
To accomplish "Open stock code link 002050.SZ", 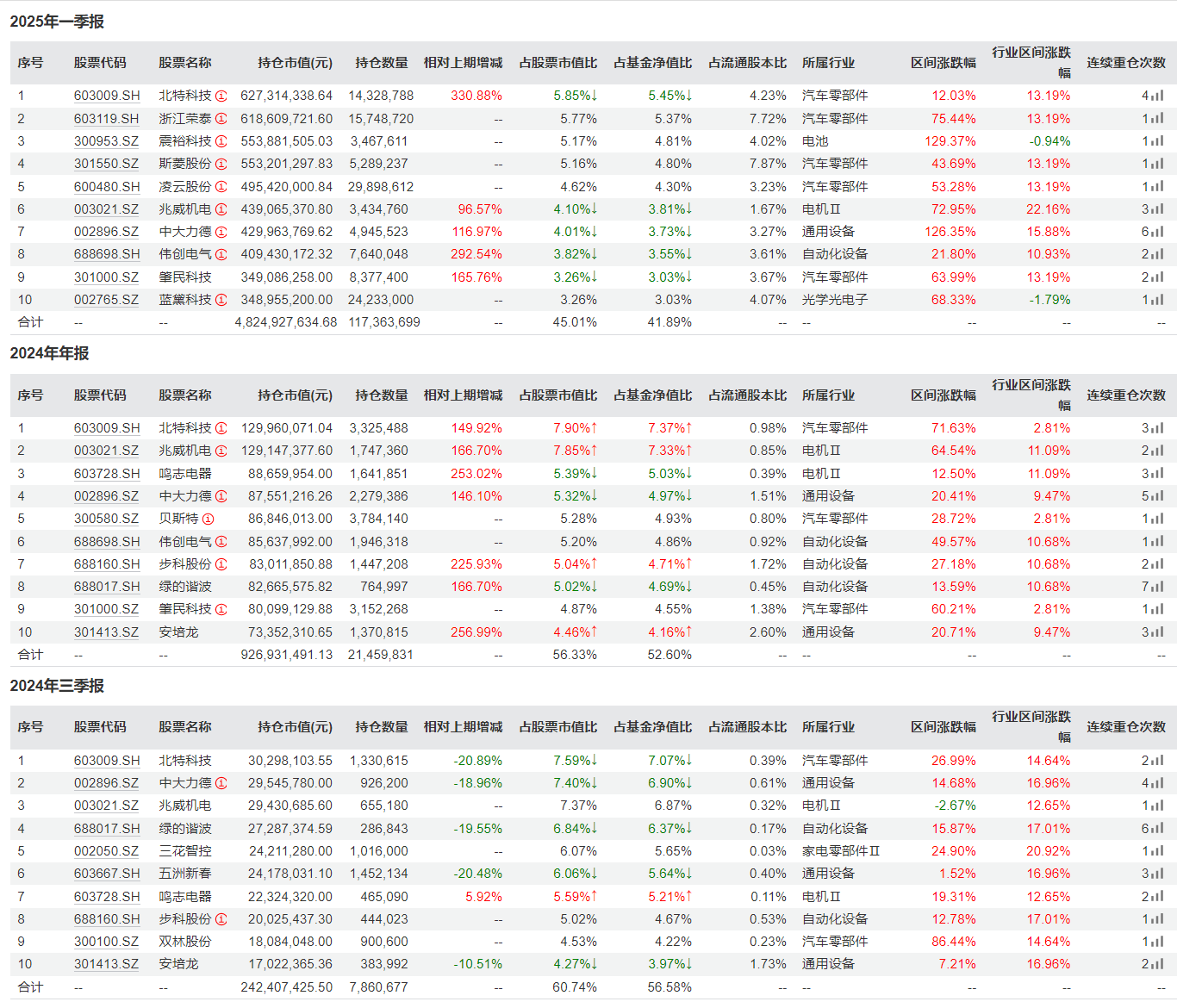I will pos(106,851).
